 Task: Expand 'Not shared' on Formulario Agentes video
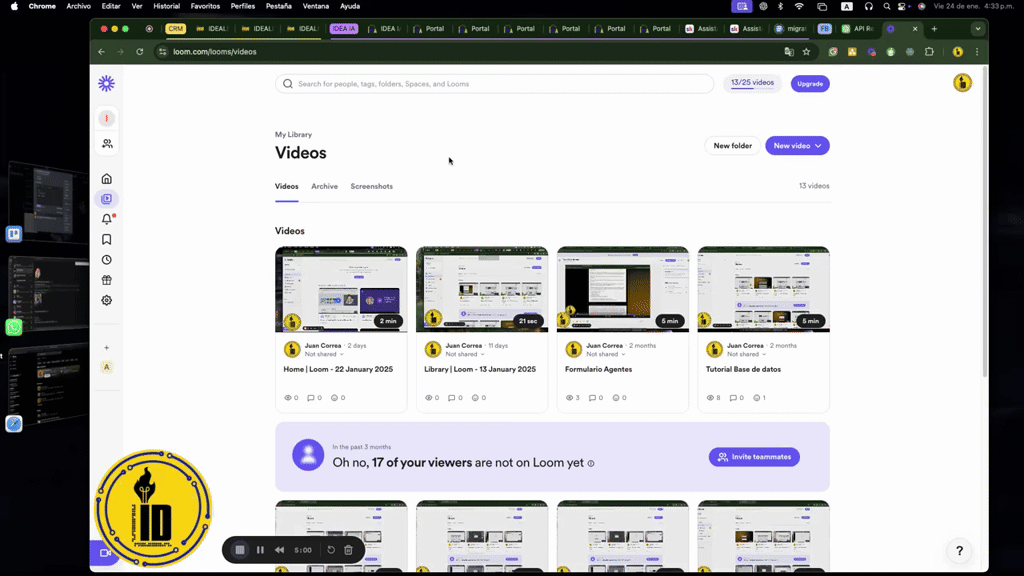coord(605,355)
